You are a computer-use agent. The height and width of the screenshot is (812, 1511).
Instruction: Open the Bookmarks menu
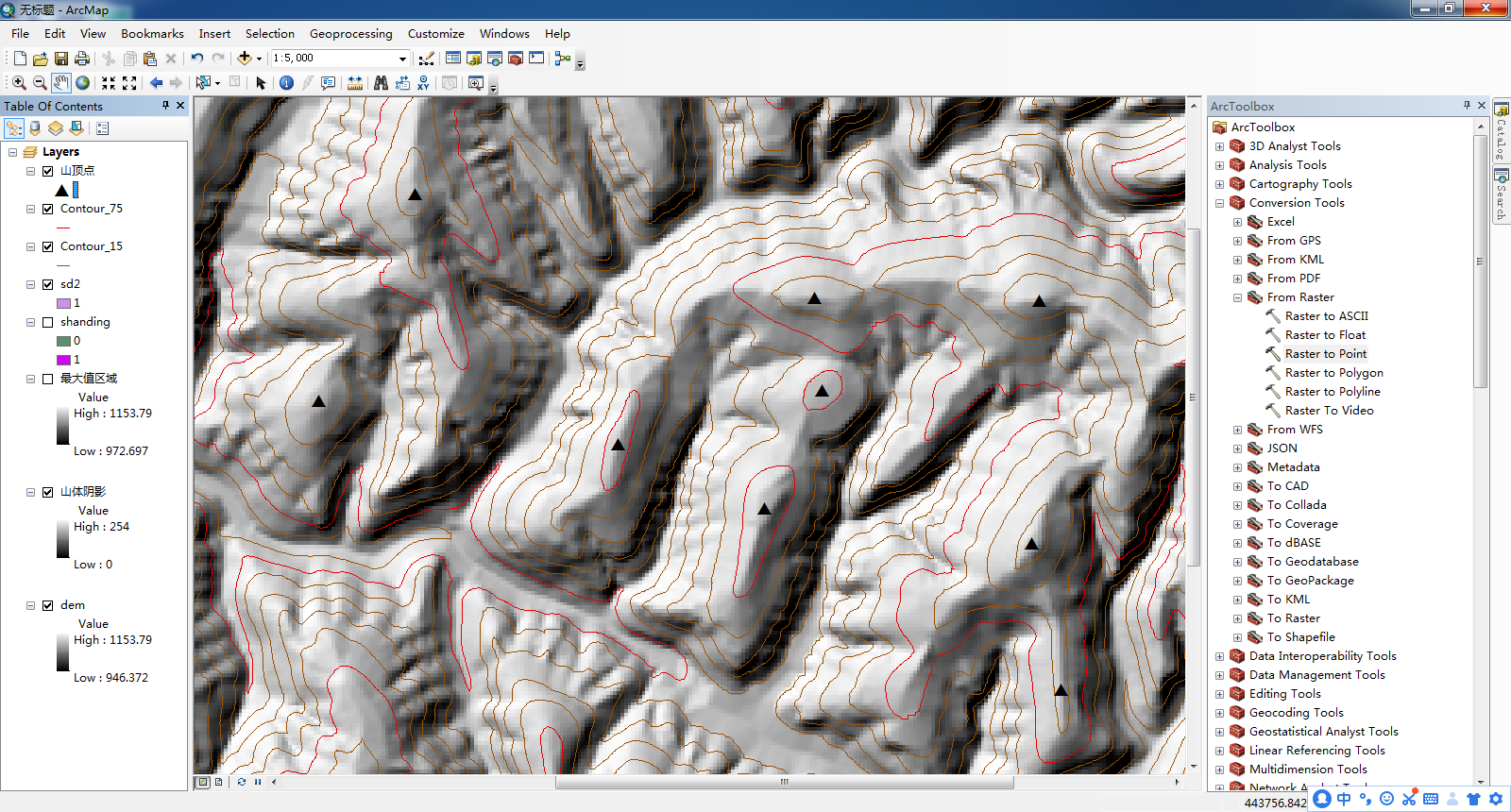click(x=152, y=34)
